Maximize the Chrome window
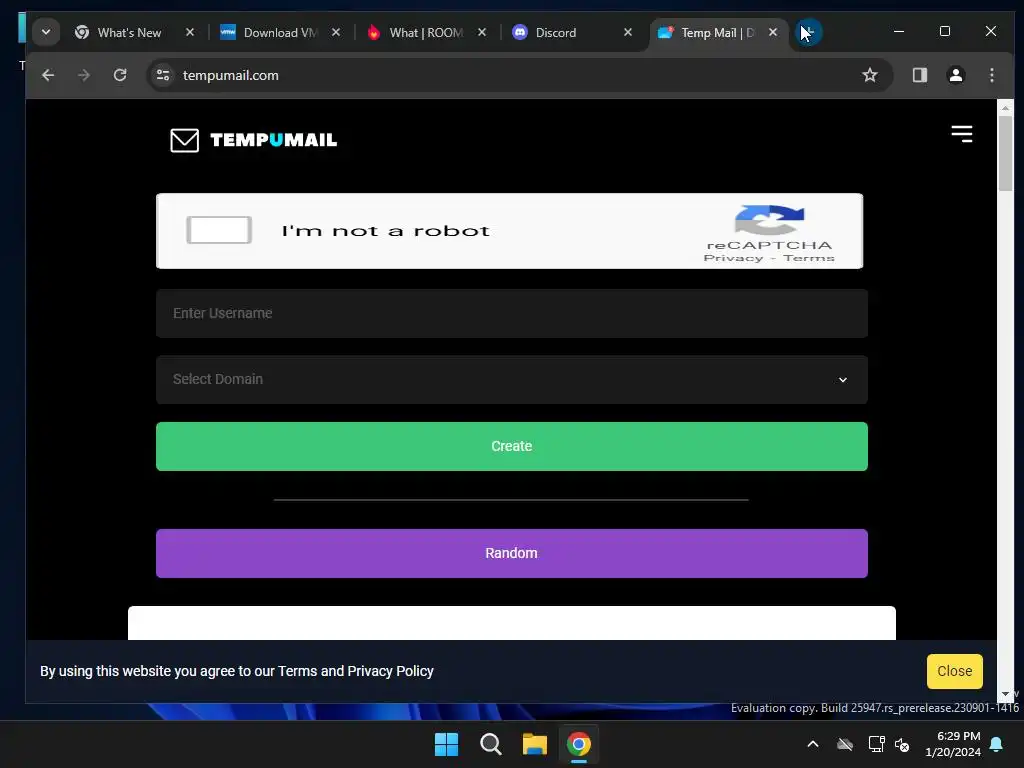The image size is (1024, 768). point(944,31)
